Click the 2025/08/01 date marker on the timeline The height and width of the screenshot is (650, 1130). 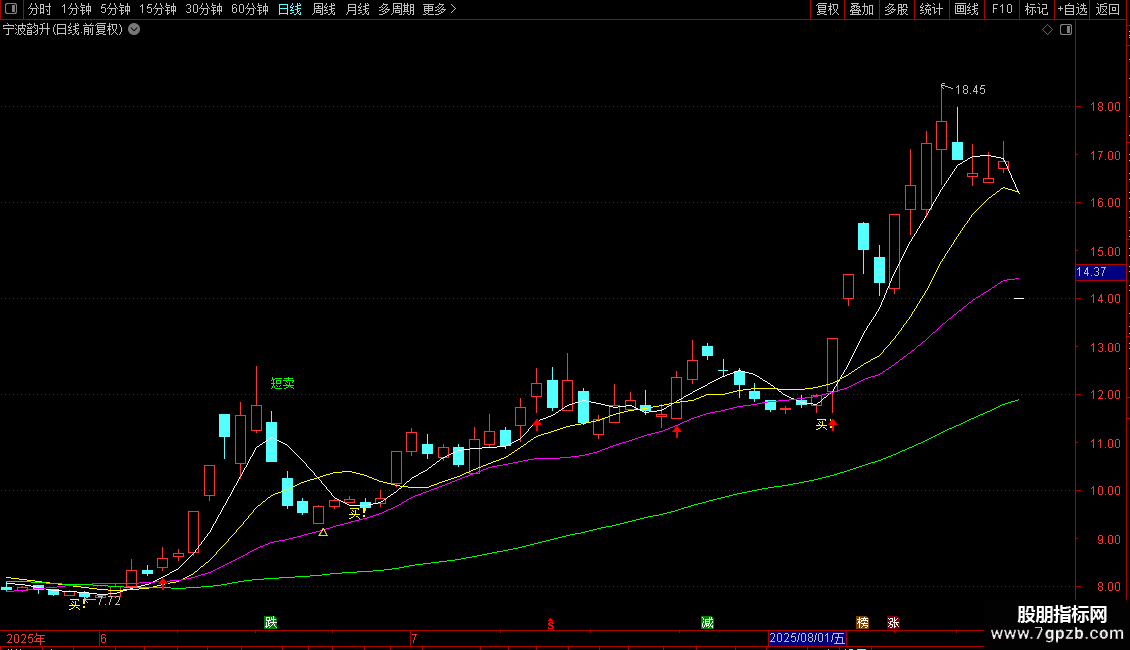807,638
